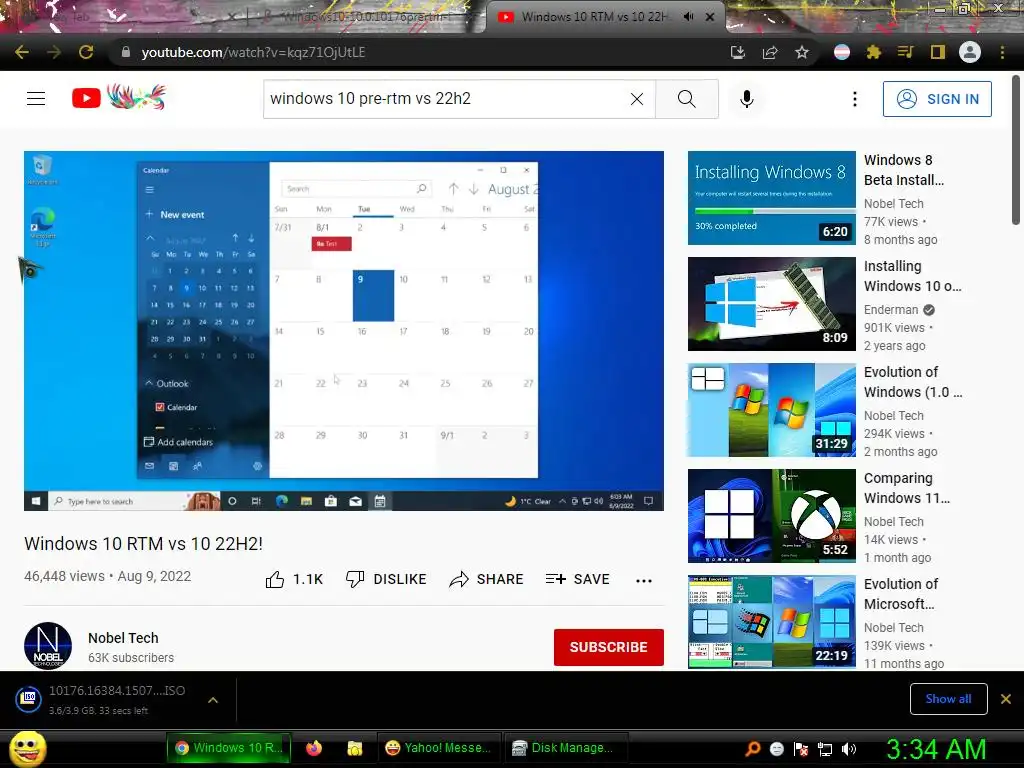1024x768 pixels.
Task: Click Show all downloads
Action: [948, 699]
